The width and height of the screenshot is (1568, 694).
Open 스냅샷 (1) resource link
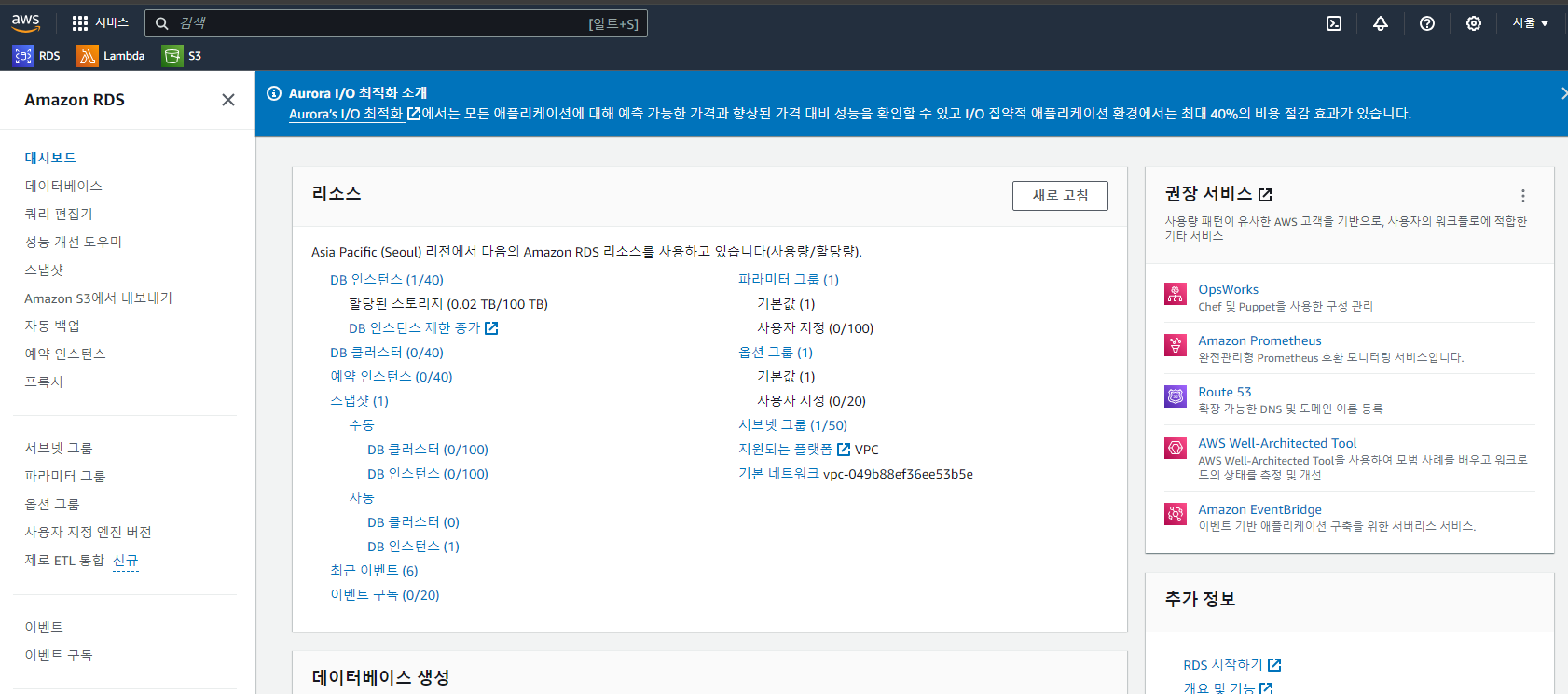click(x=359, y=401)
